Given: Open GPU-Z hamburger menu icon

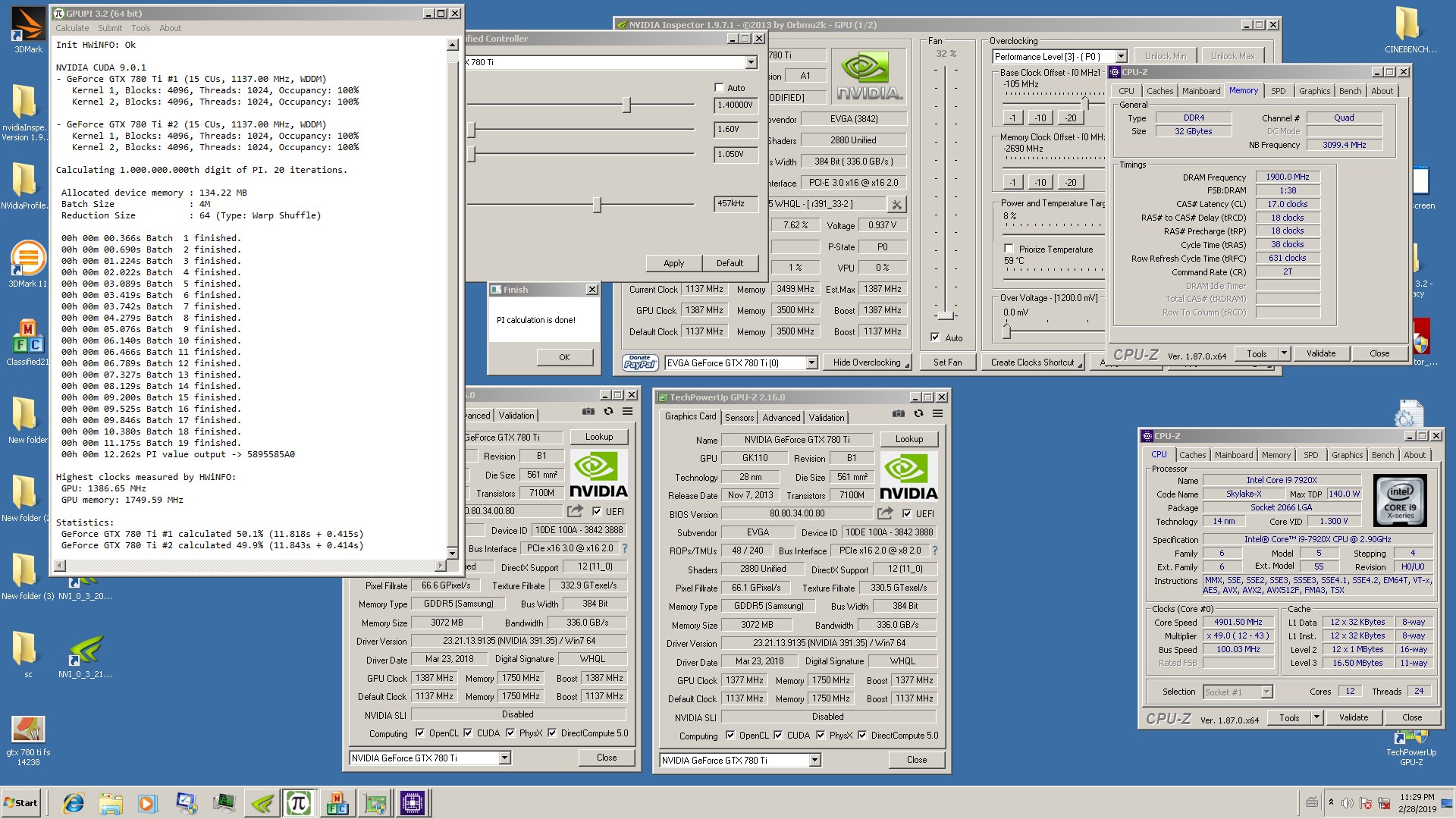Looking at the screenshot, I should coord(938,414).
